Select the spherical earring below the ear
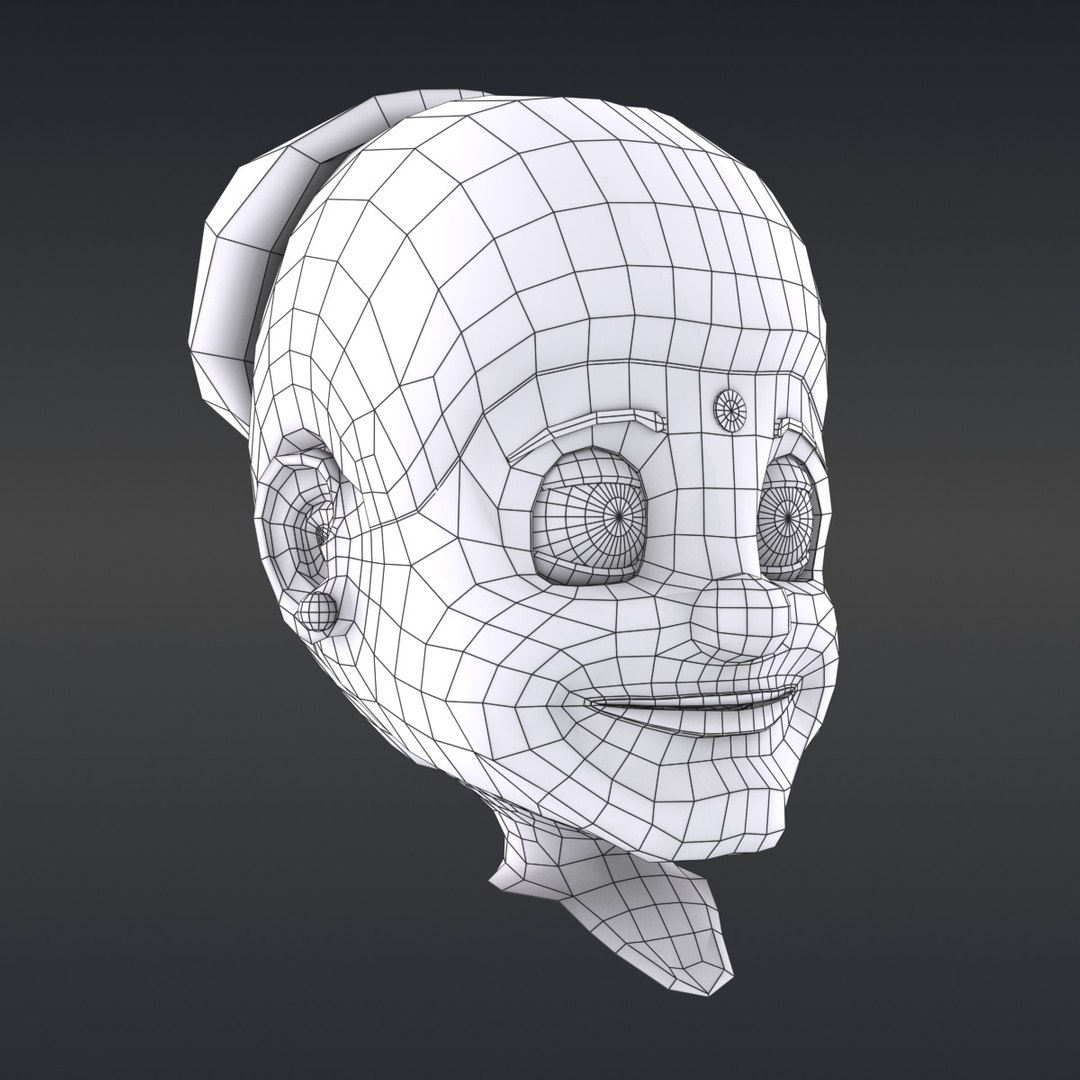 pyautogui.click(x=318, y=612)
